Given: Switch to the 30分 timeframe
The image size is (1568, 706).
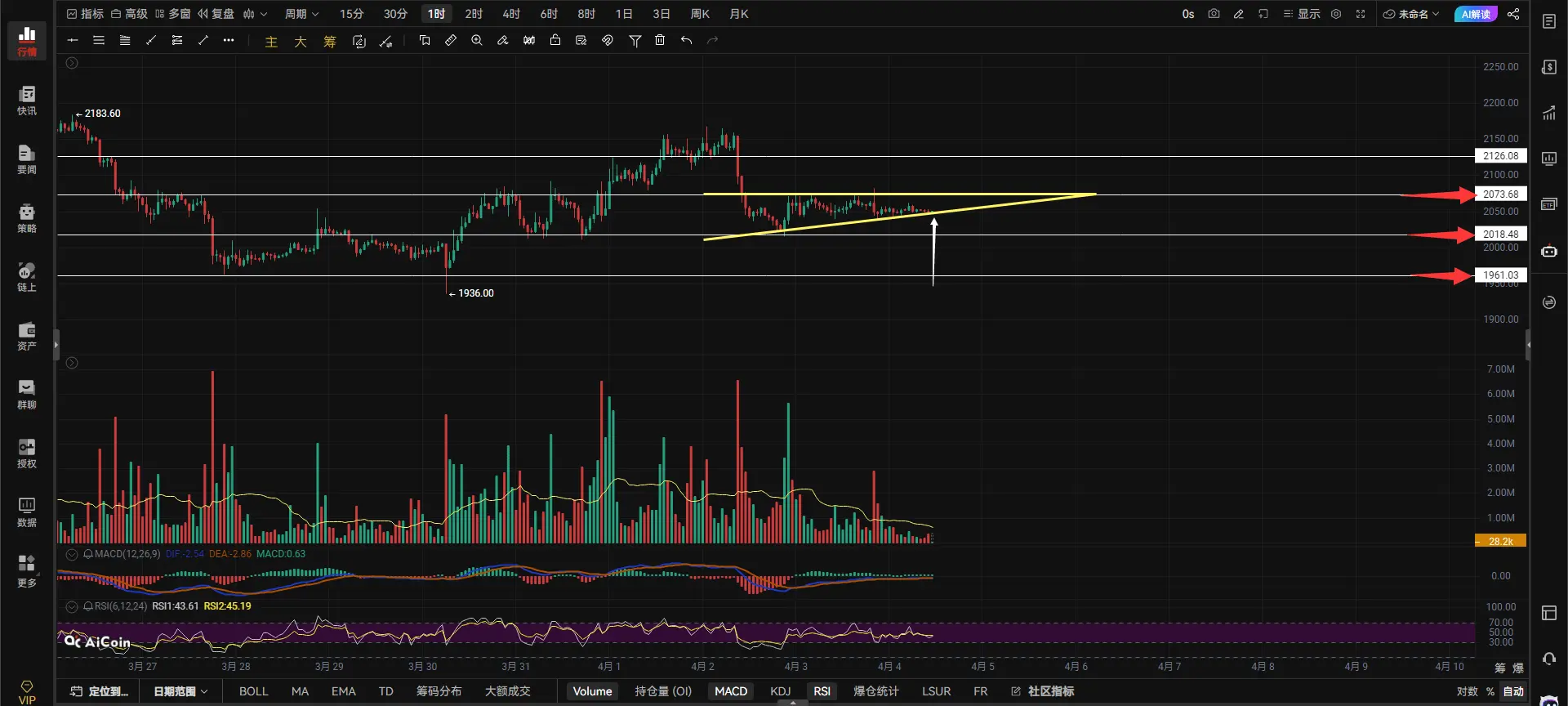Looking at the screenshot, I should (395, 14).
